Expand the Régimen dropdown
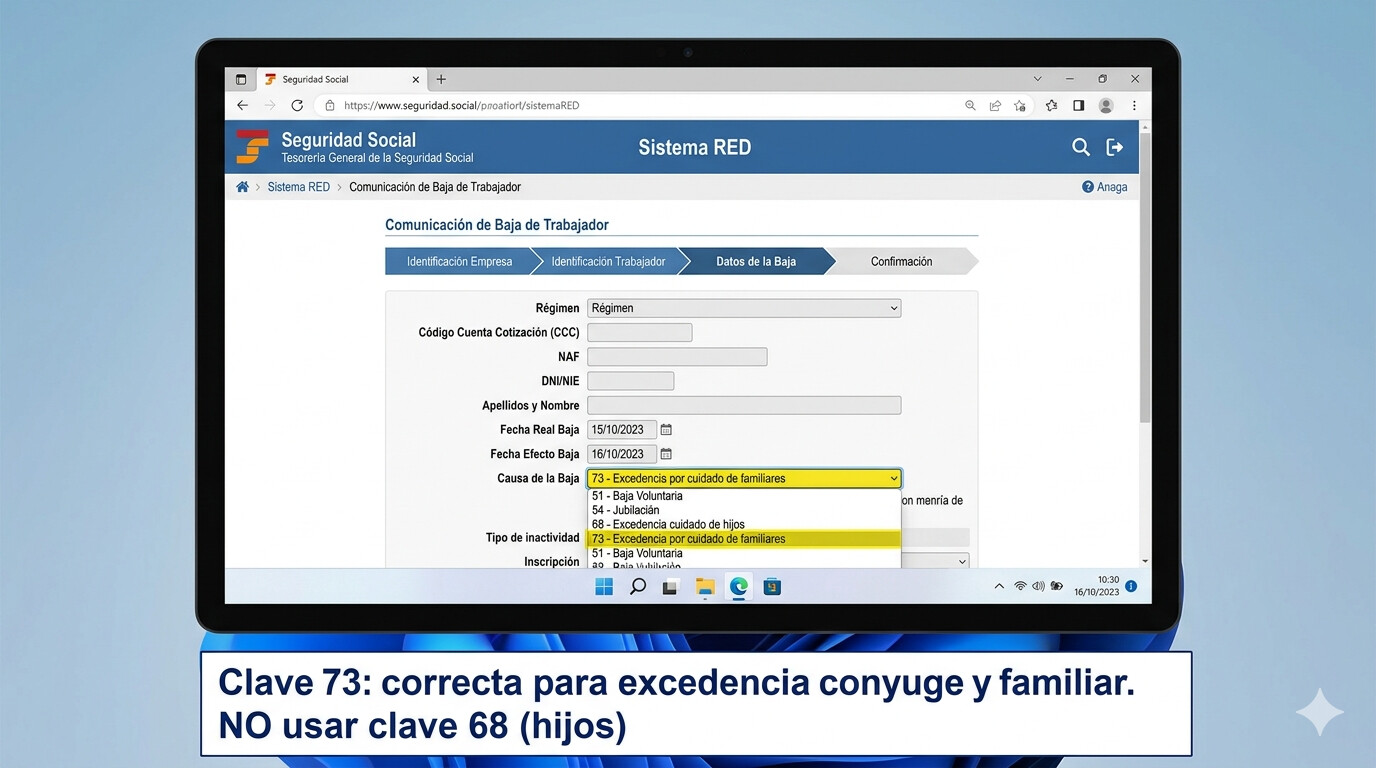This screenshot has width=1376, height=768. (744, 308)
